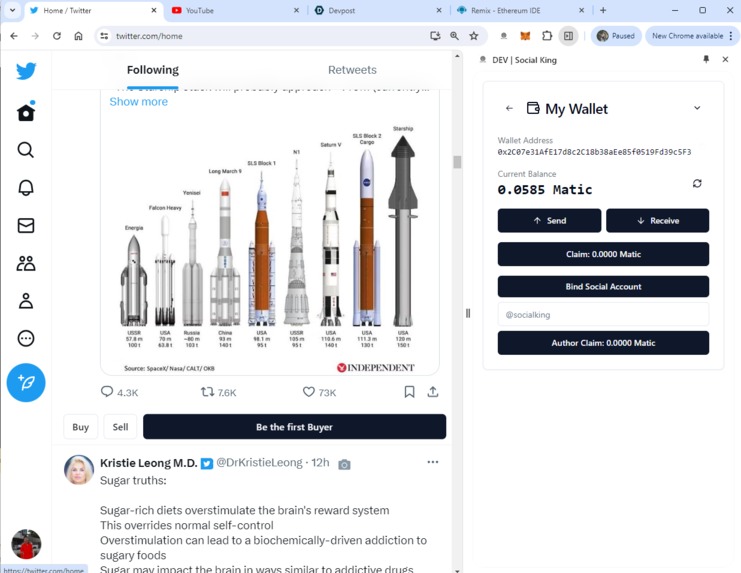Open the tab search dropdown arrow
This screenshot has width=741, height=573.
click(12, 10)
